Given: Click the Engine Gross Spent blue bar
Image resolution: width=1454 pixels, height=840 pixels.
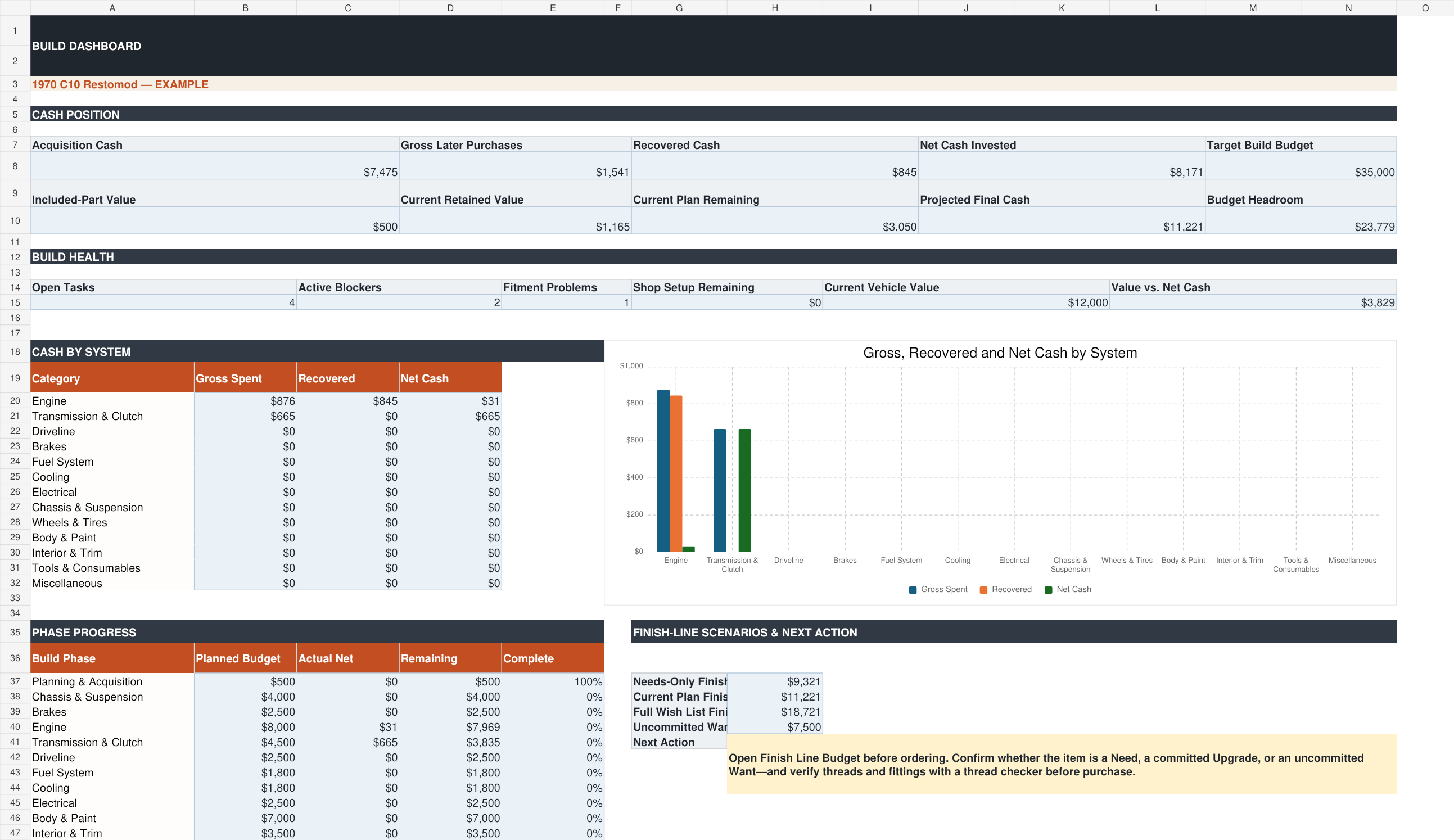Looking at the screenshot, I should [663, 471].
